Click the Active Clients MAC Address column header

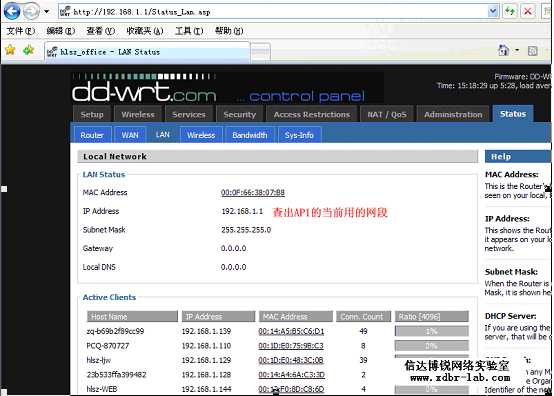coord(296,317)
